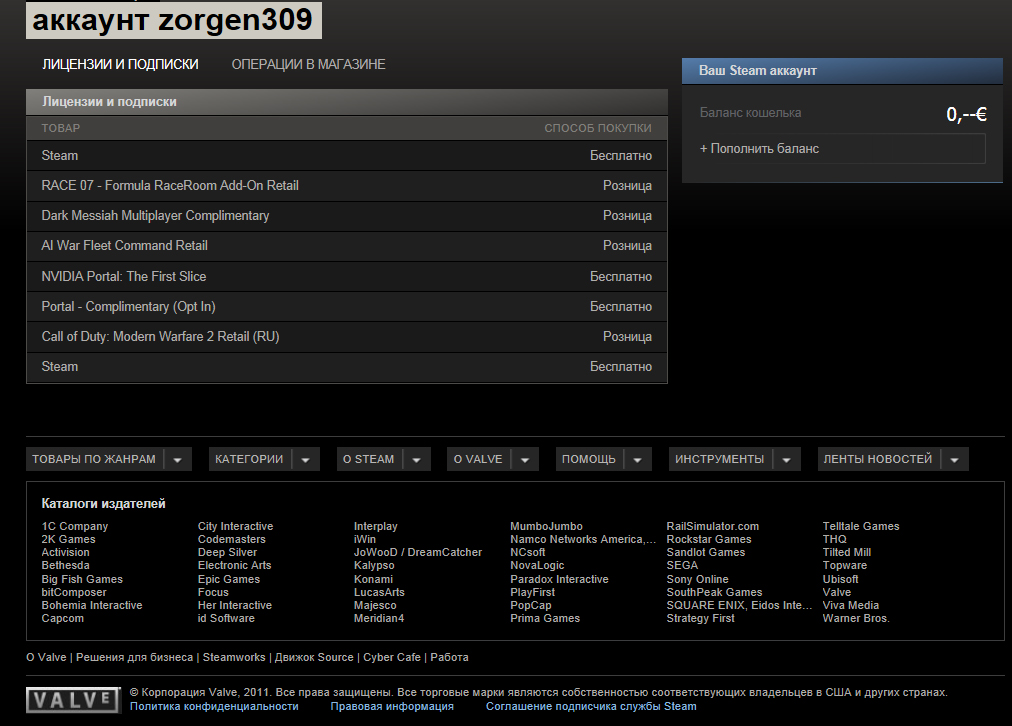Open the Rockstar Games publisher catalog

point(709,539)
